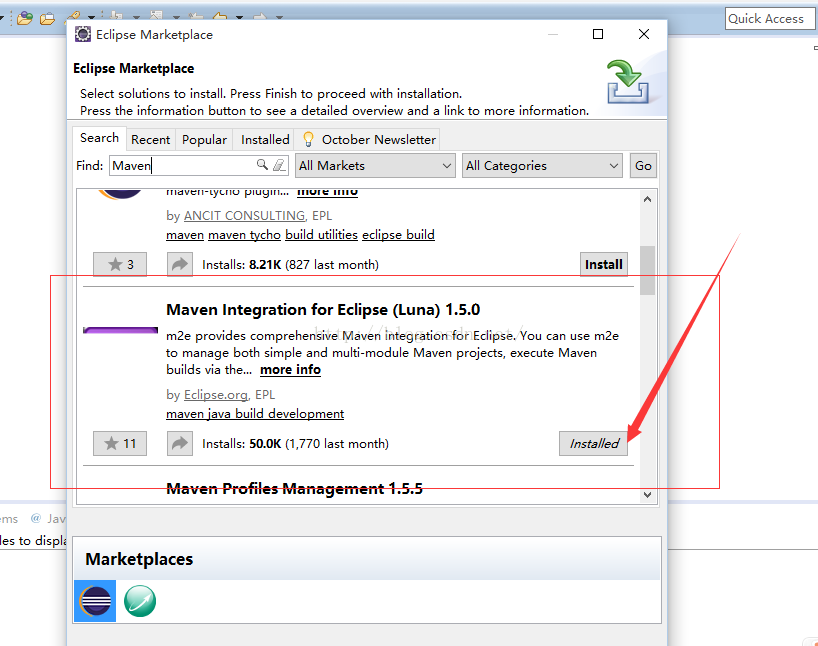The height and width of the screenshot is (646, 818).
Task: Click the maven tycho tag link
Action: tap(244, 235)
